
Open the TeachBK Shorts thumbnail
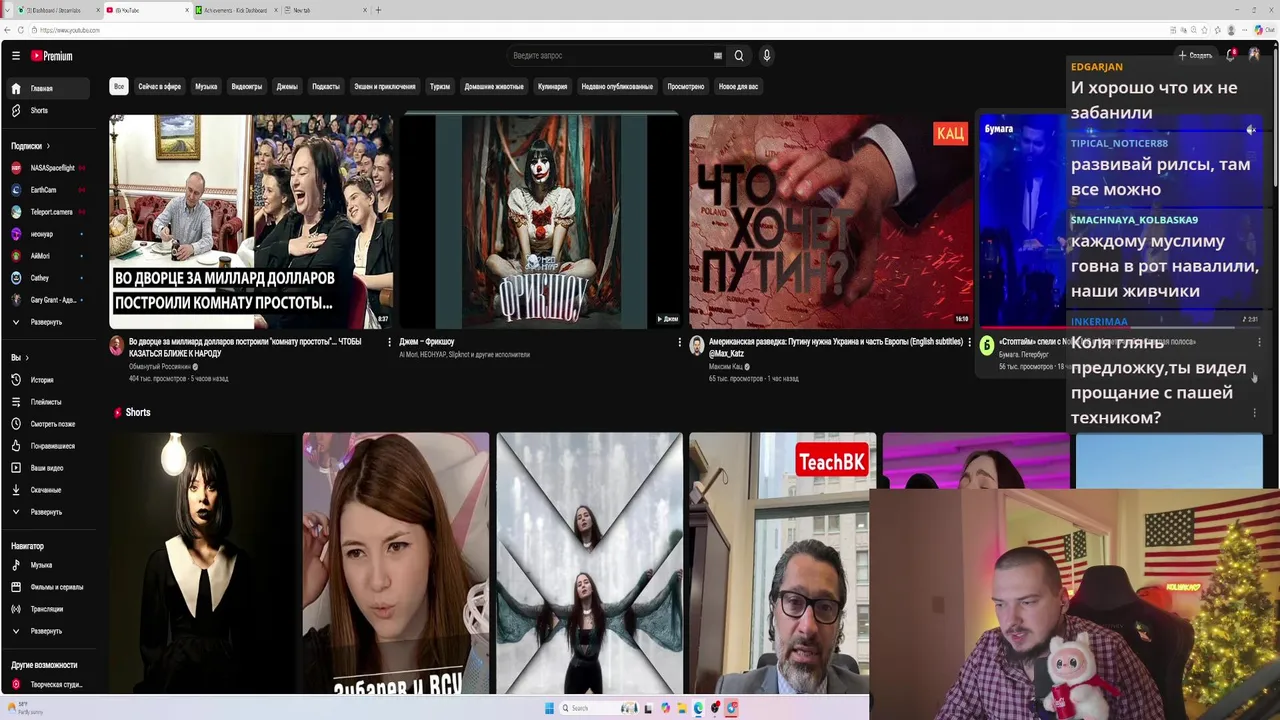(x=782, y=563)
